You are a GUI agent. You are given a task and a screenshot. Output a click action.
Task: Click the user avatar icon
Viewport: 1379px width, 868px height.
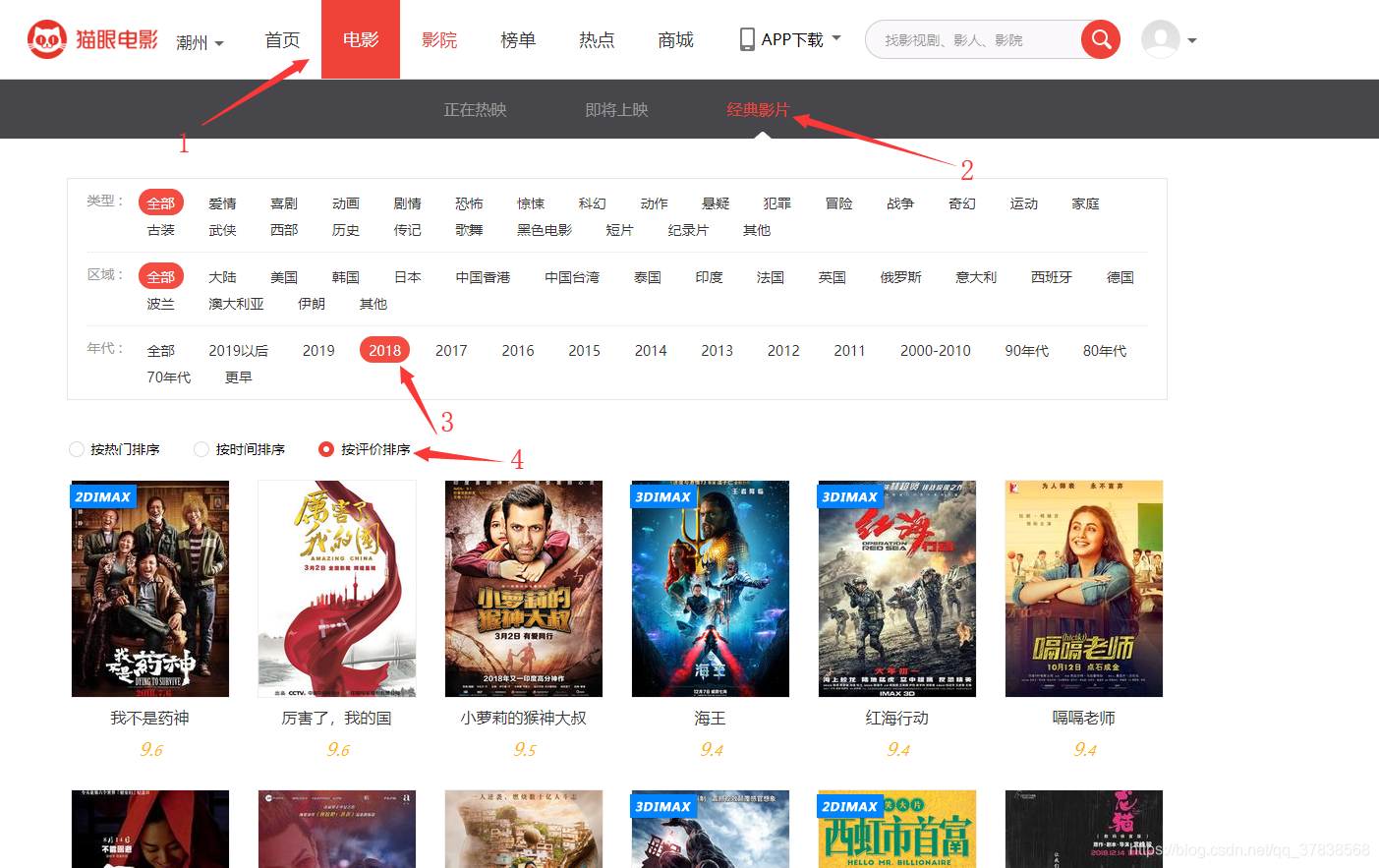(1161, 39)
